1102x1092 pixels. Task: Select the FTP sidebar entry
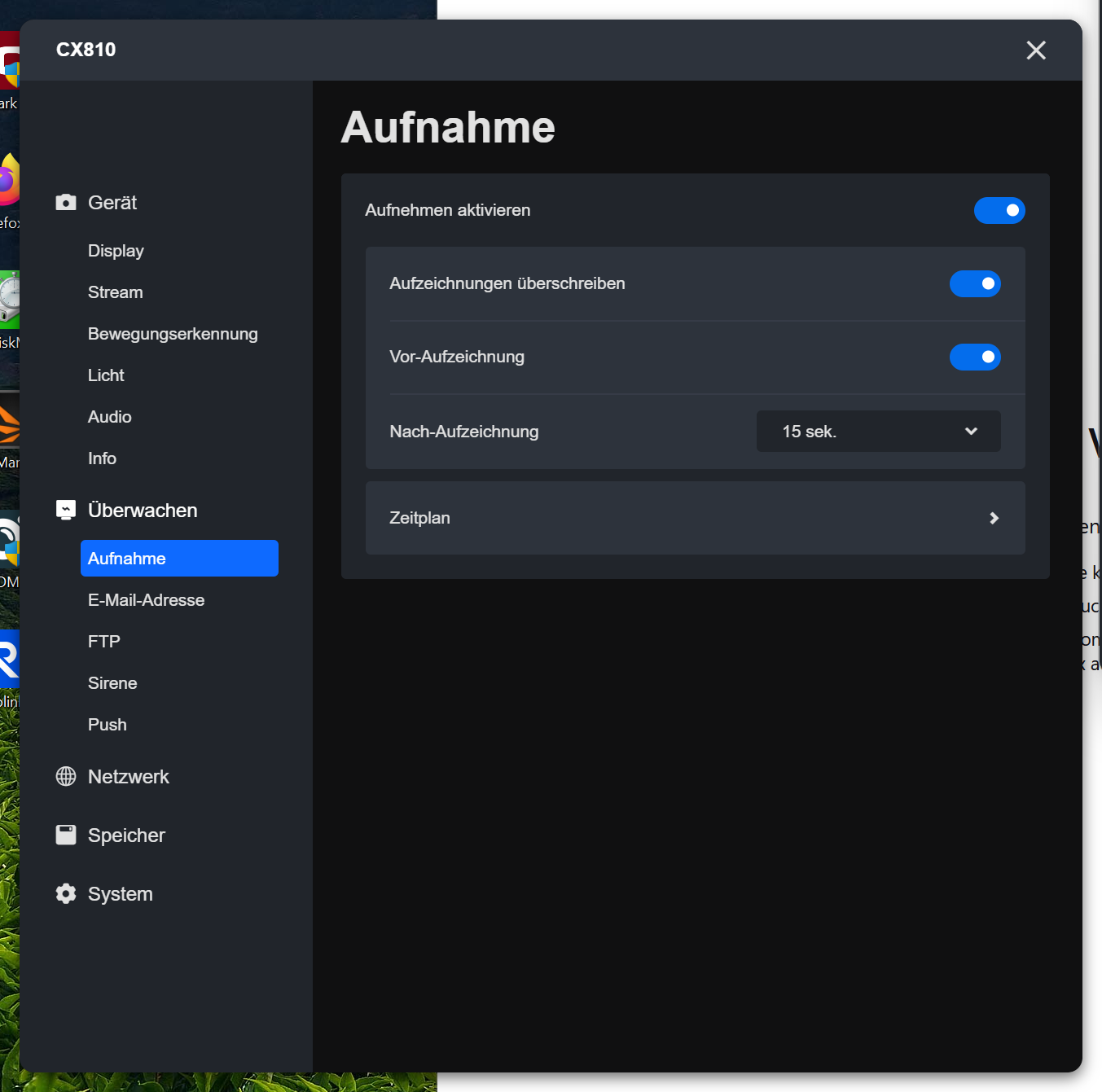point(103,642)
